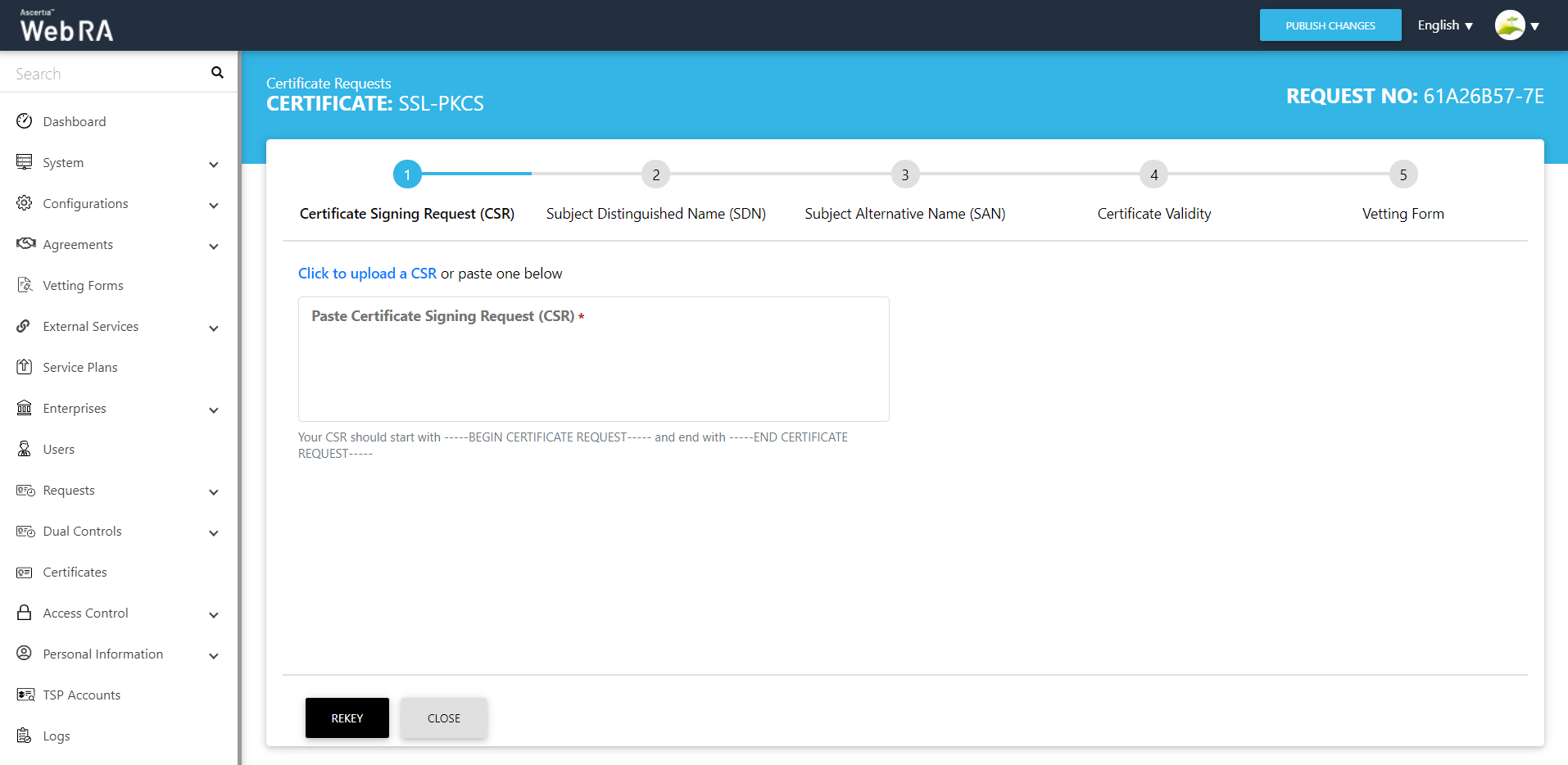
Task: Click the Dashboard gauge icon in sidebar
Action: pyautogui.click(x=25, y=121)
